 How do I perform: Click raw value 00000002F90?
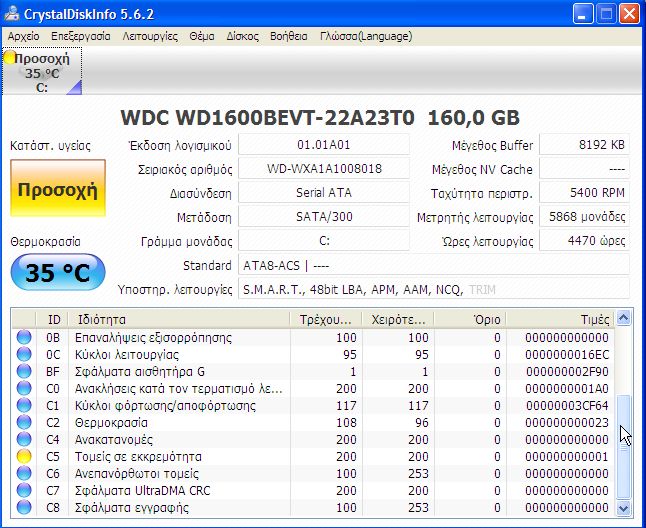[x=567, y=371]
